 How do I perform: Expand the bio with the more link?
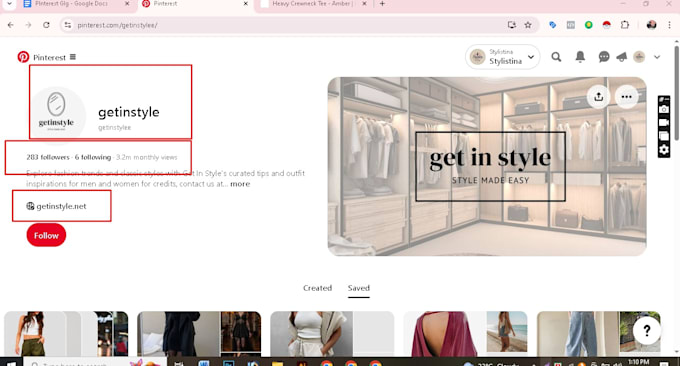tap(240, 184)
